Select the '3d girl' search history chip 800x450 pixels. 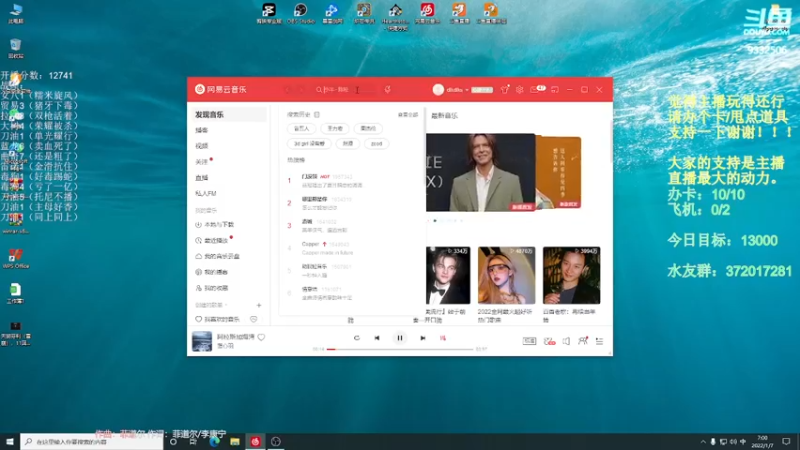pyautogui.click(x=309, y=144)
